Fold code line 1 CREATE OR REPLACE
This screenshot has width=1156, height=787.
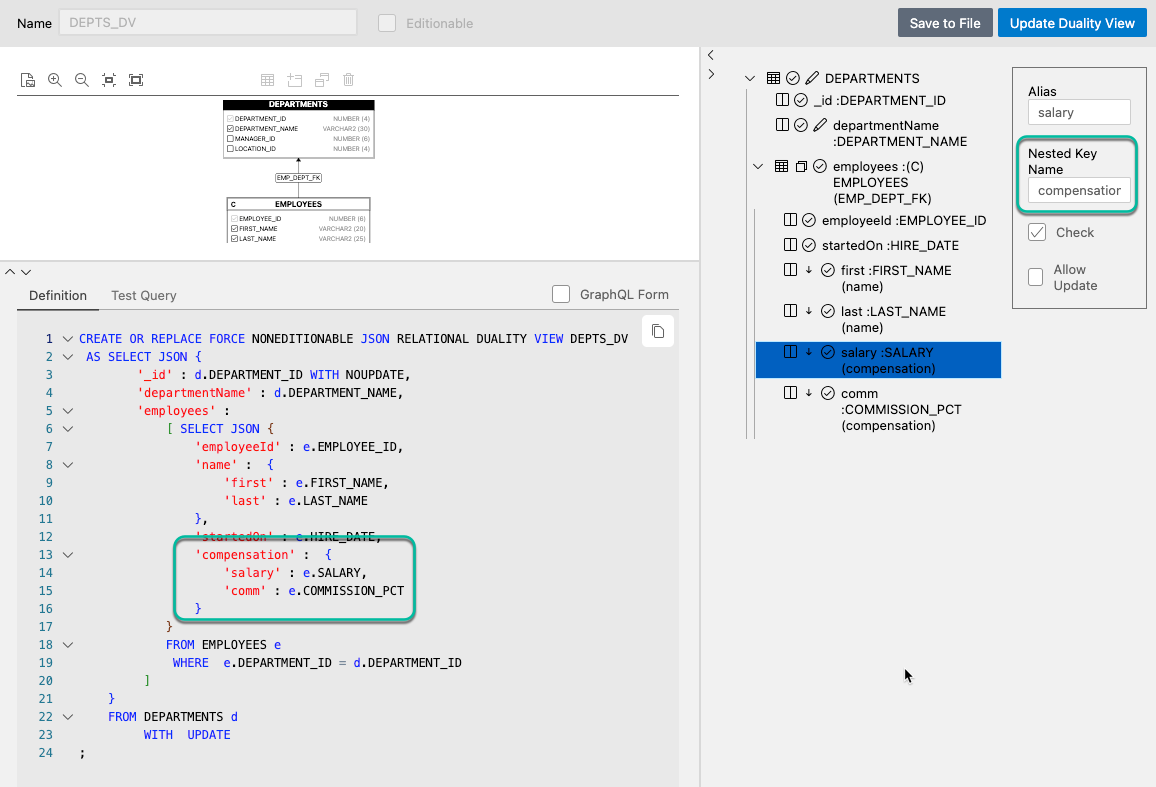(x=68, y=339)
